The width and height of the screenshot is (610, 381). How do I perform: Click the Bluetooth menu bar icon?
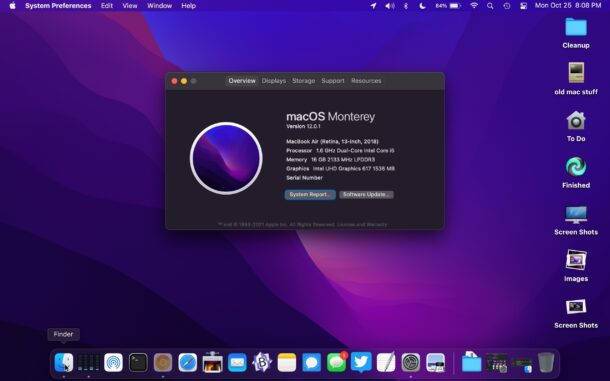[406, 6]
